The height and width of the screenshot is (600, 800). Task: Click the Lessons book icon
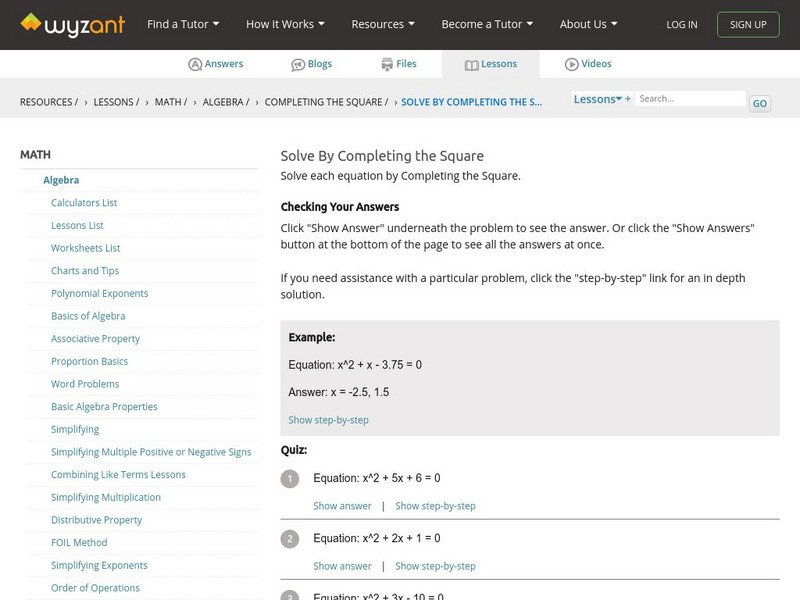472,64
